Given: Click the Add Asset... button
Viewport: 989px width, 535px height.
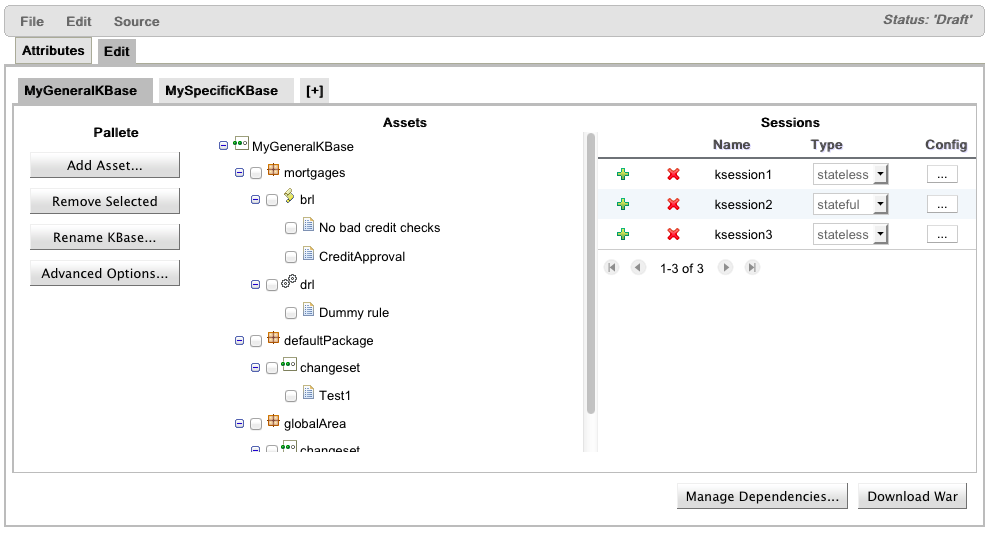Looking at the screenshot, I should click(x=104, y=165).
